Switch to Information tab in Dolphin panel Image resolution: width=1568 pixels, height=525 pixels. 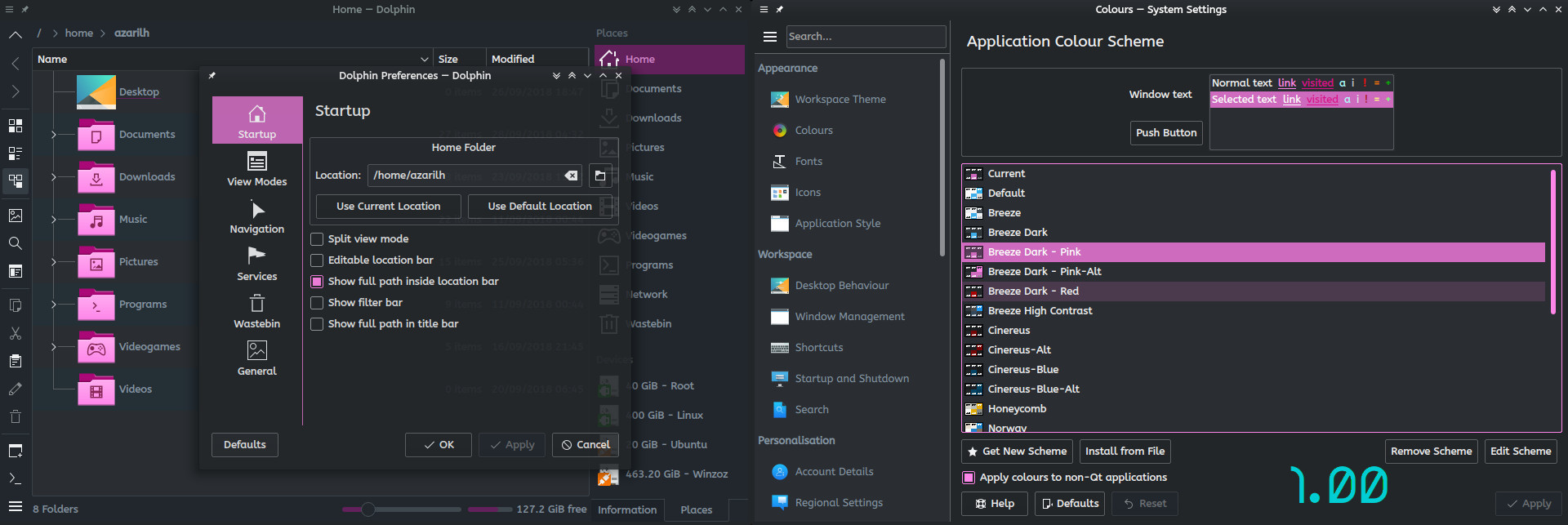(627, 509)
